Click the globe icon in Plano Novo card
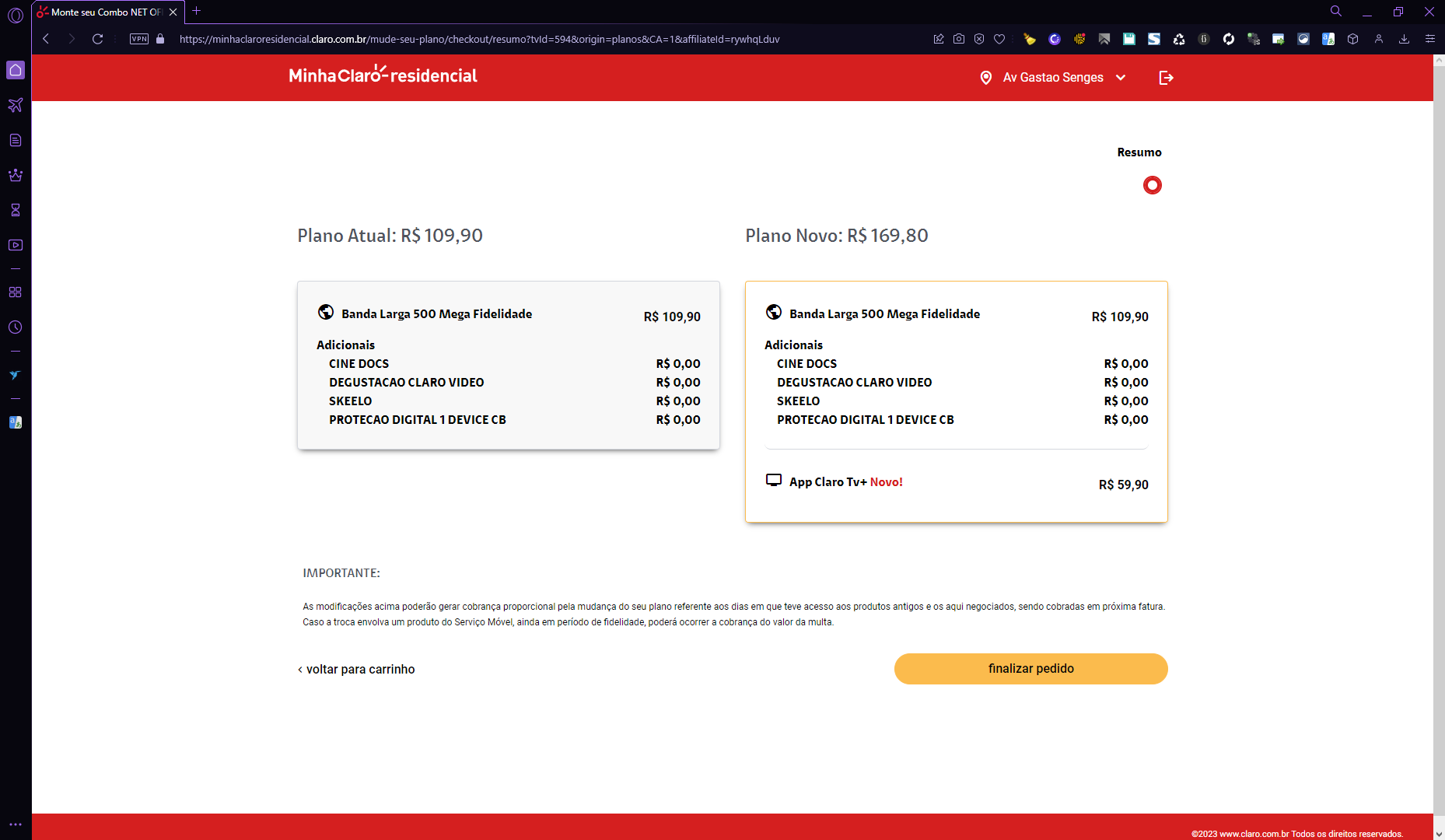Viewport: 1445px width, 840px height. click(774, 312)
